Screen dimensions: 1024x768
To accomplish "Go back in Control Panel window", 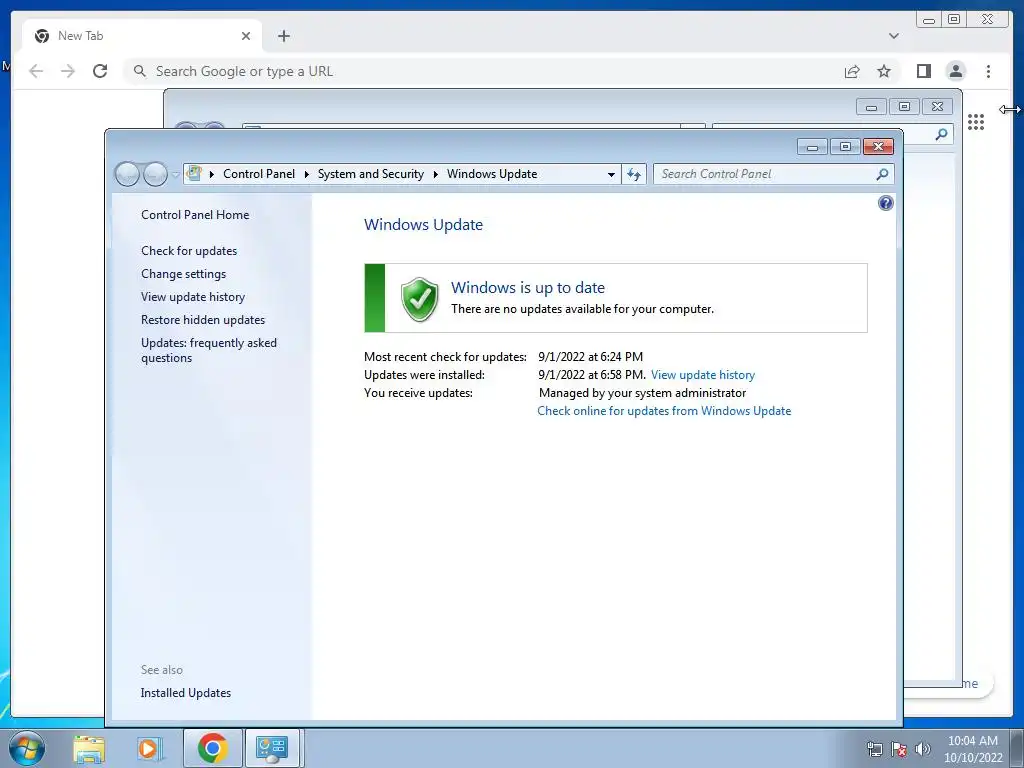I will [x=127, y=174].
